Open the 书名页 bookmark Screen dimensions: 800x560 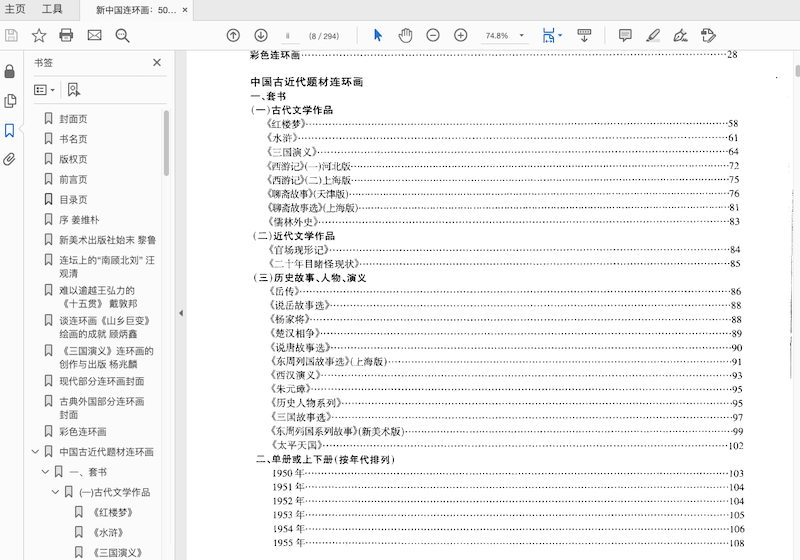(73, 139)
